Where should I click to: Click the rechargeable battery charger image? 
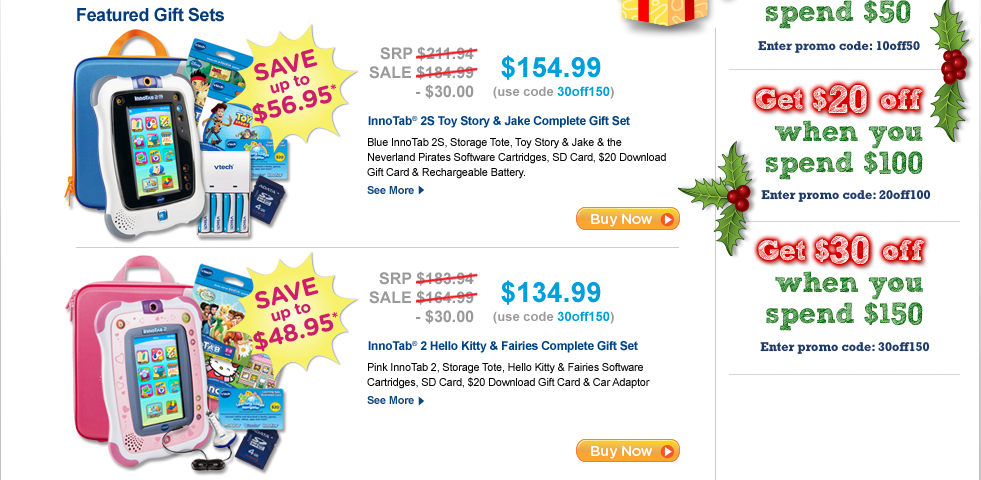point(225,195)
